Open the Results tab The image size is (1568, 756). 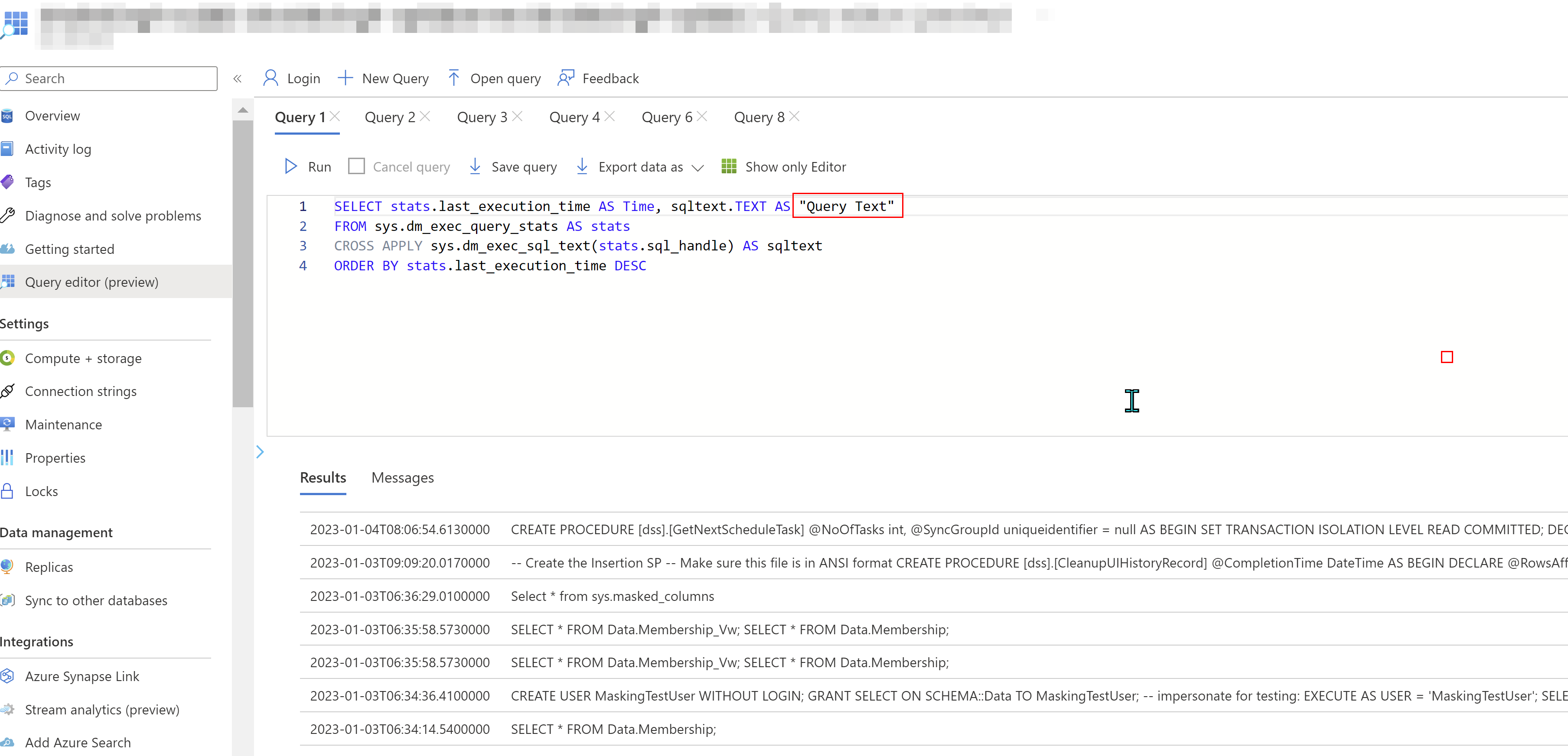click(x=323, y=477)
